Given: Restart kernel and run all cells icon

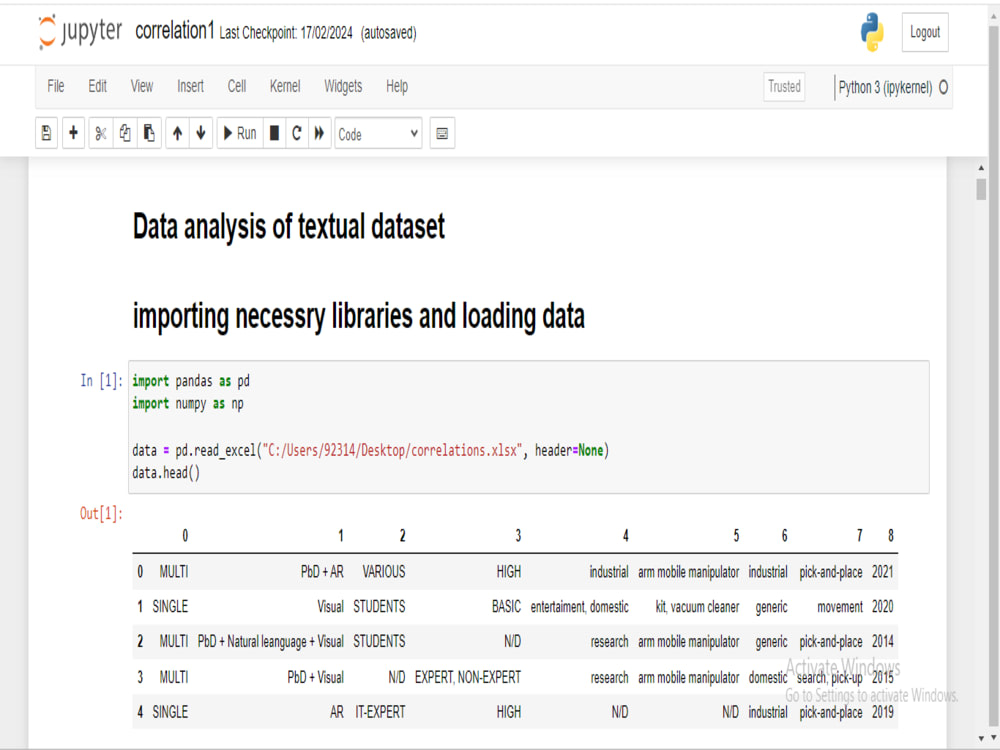Looking at the screenshot, I should [x=320, y=133].
